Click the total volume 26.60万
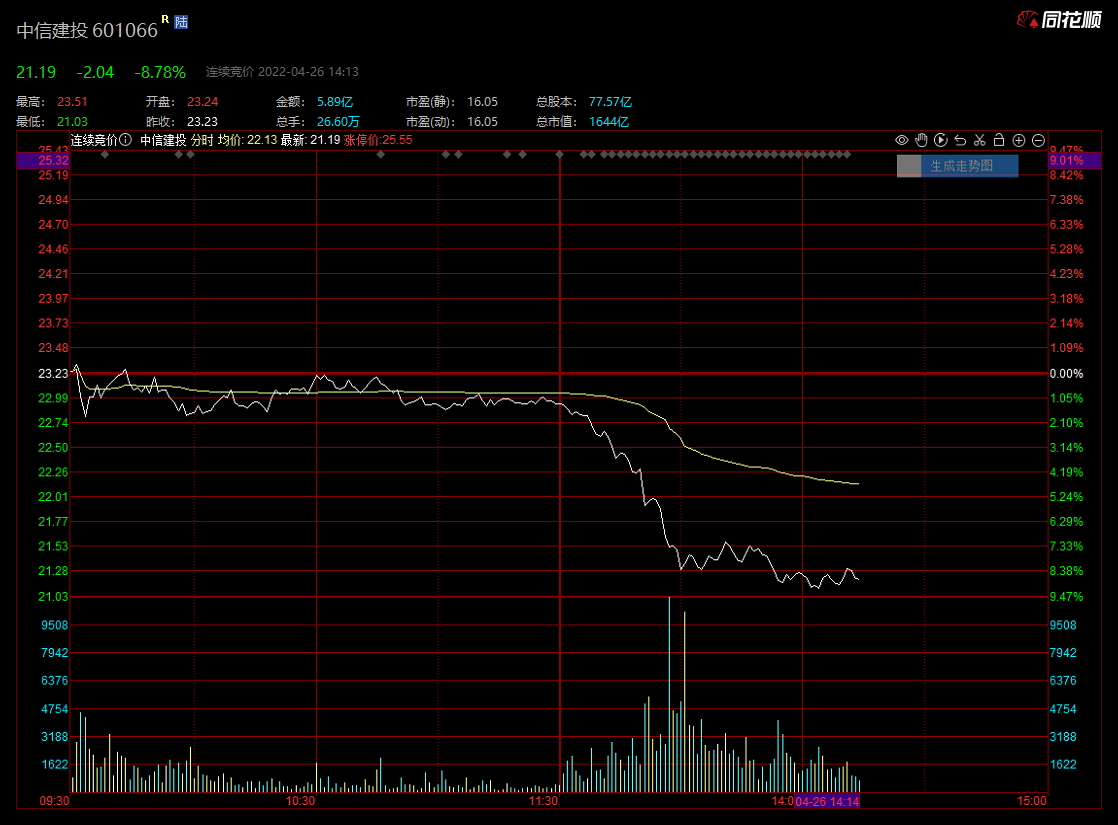 [338, 122]
